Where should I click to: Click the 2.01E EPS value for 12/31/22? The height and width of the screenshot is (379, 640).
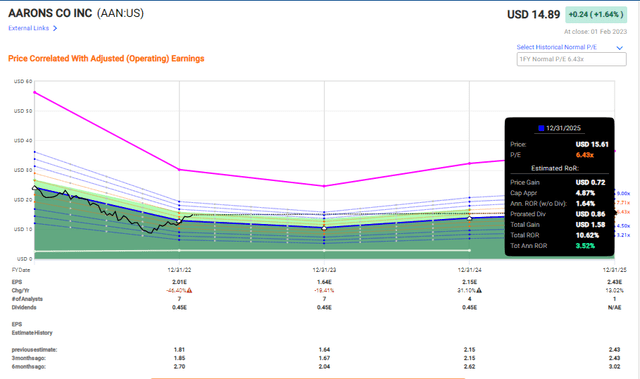coord(179,282)
